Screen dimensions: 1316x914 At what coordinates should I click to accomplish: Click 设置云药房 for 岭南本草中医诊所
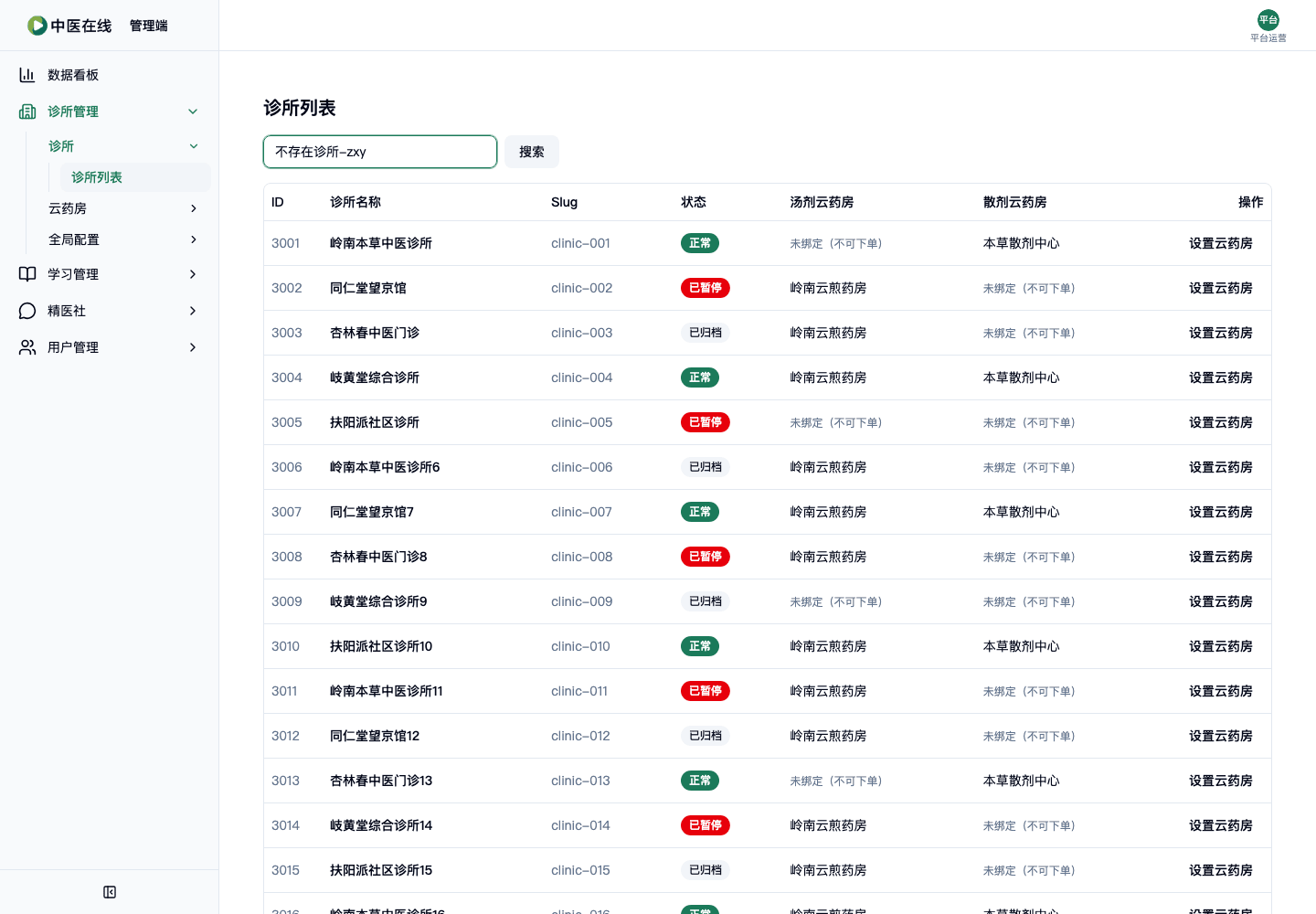[x=1221, y=243]
